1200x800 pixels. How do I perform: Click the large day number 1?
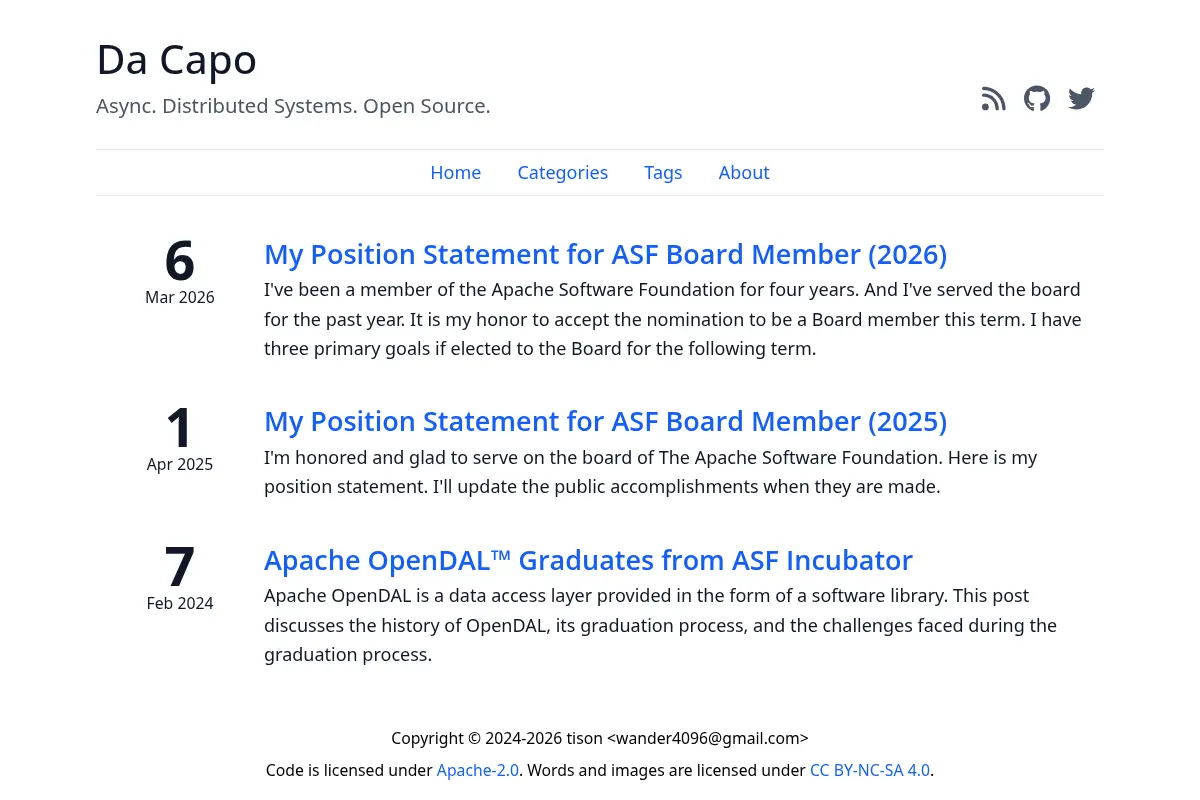pyautogui.click(x=180, y=428)
